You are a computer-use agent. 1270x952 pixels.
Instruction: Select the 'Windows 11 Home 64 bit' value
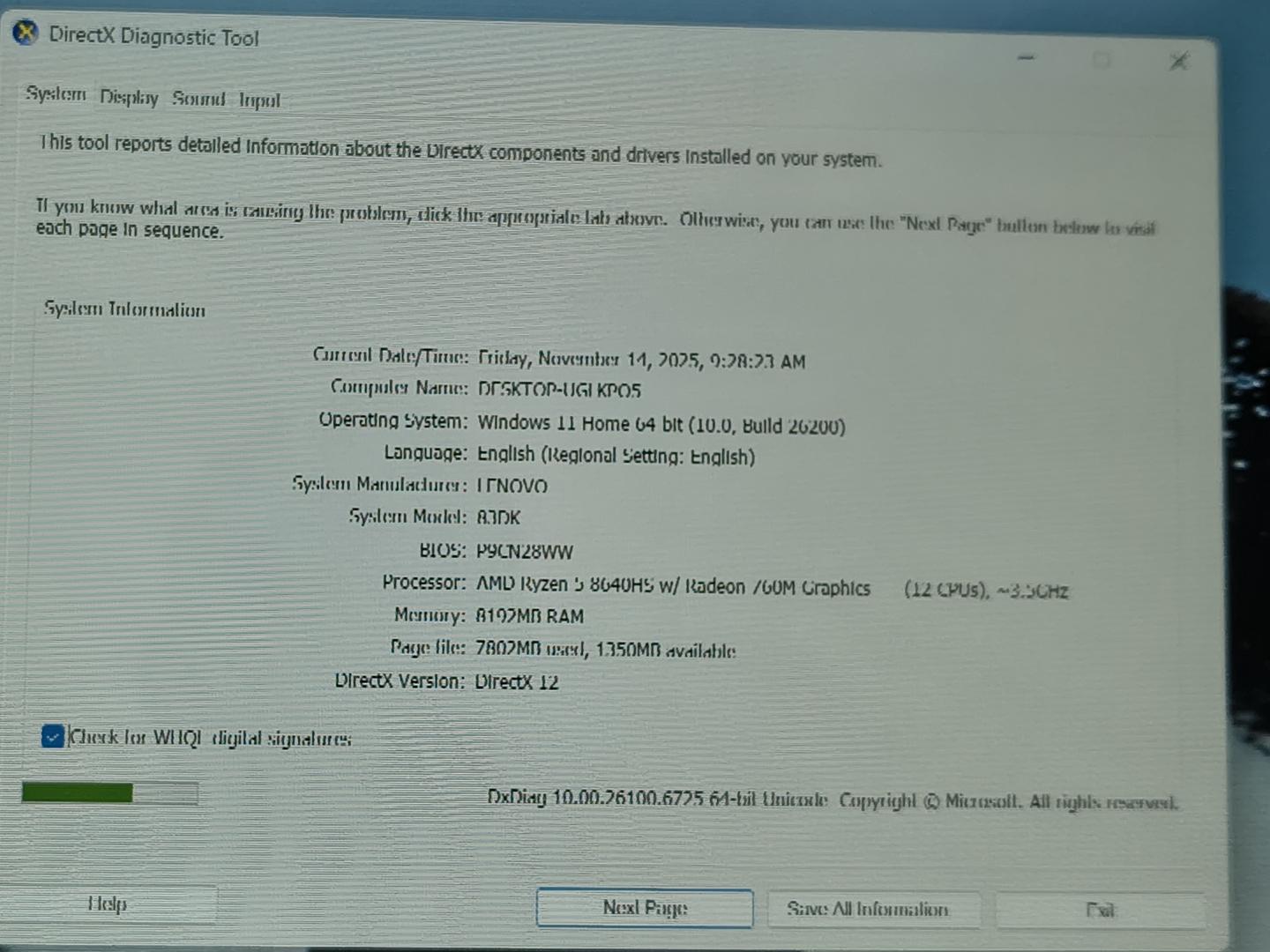(x=581, y=423)
